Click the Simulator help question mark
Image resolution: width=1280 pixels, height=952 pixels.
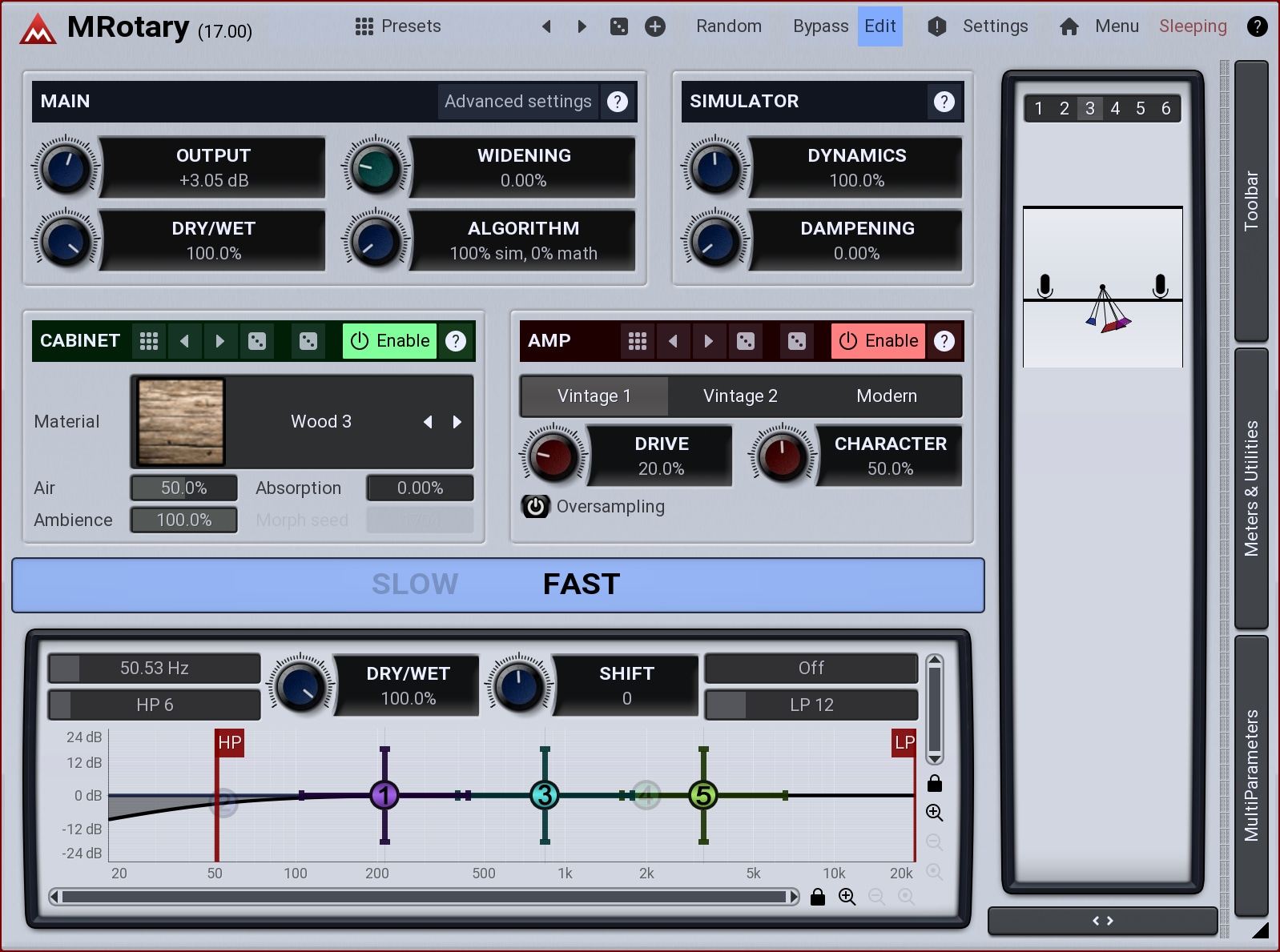click(944, 102)
